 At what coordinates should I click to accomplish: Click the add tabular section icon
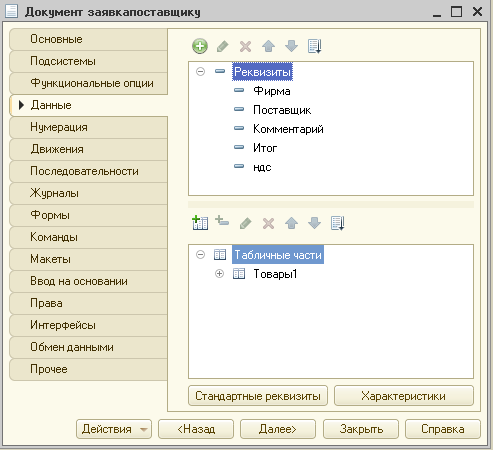200,223
